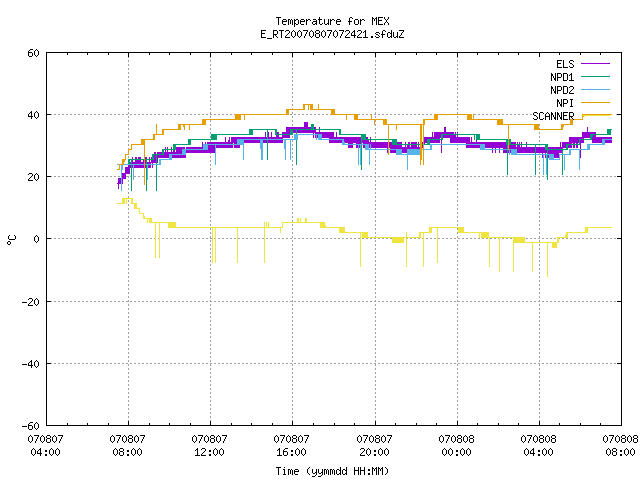The height and width of the screenshot is (480, 640).
Task: Click the orange NPI legend line sample
Action: click(x=596, y=103)
